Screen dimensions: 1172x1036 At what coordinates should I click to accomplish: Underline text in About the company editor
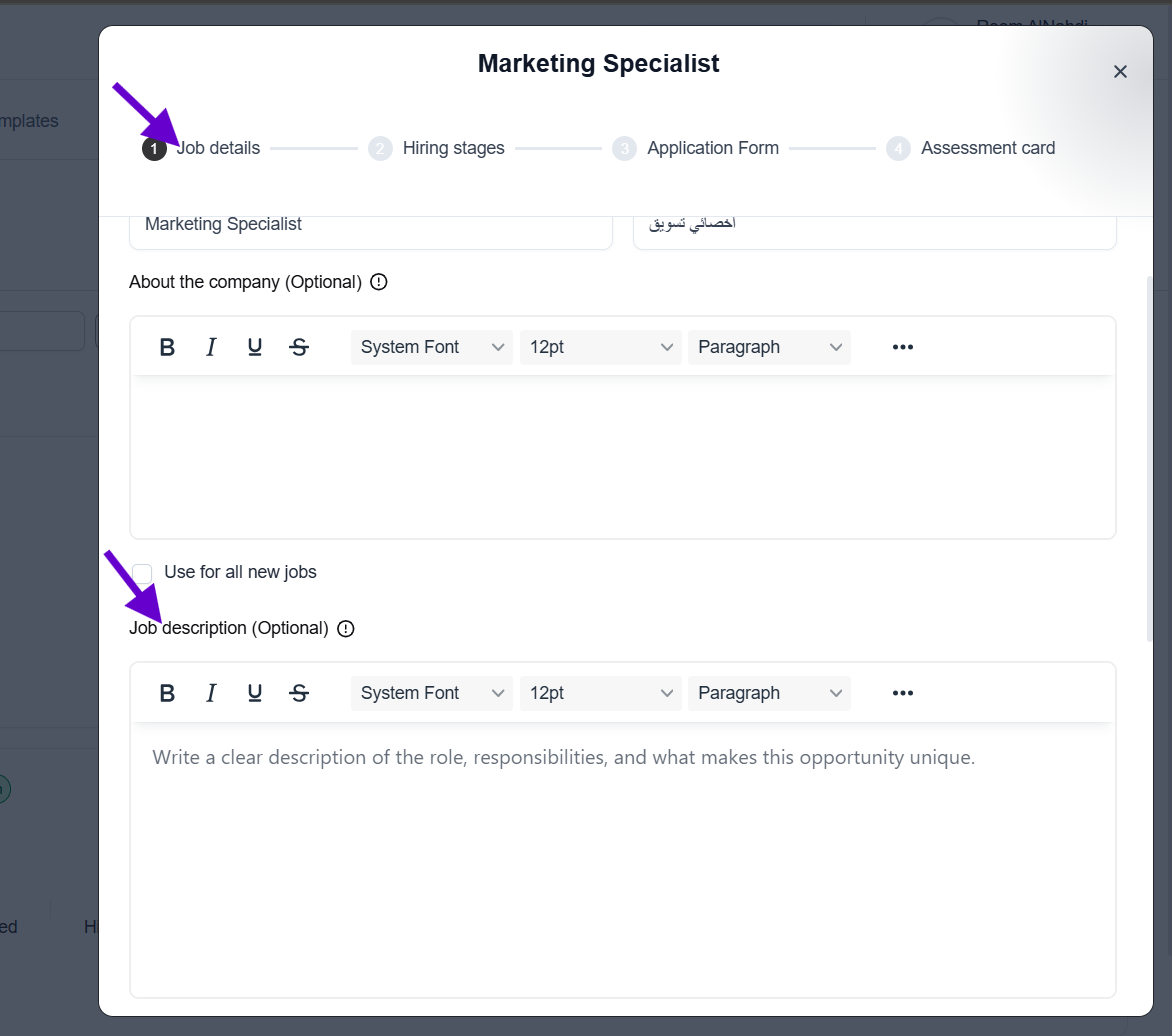click(255, 347)
